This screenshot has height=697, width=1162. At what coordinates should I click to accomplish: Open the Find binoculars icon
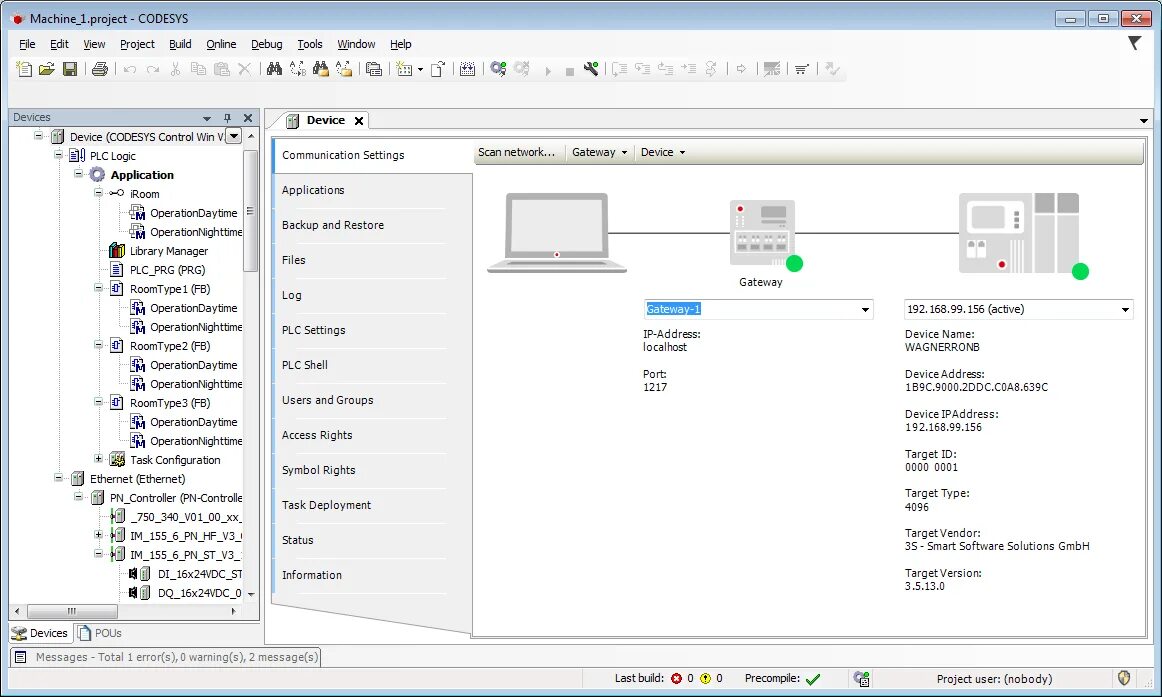(274, 69)
